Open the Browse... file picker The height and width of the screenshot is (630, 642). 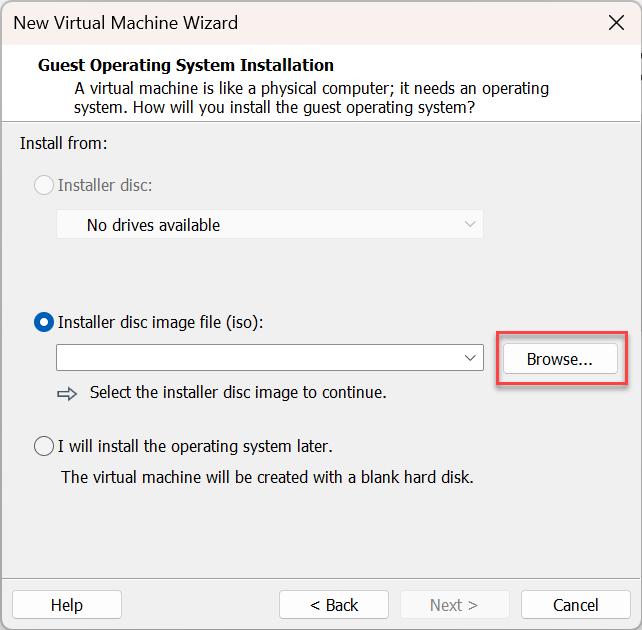coord(560,359)
